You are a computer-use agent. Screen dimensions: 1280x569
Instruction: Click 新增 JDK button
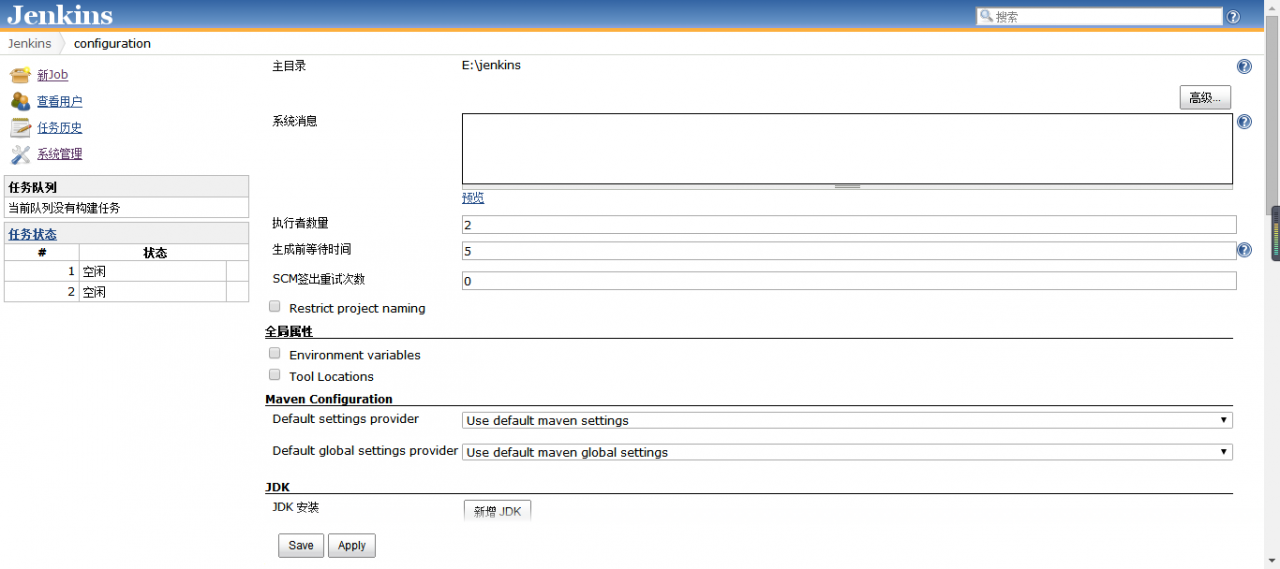[x=497, y=510]
